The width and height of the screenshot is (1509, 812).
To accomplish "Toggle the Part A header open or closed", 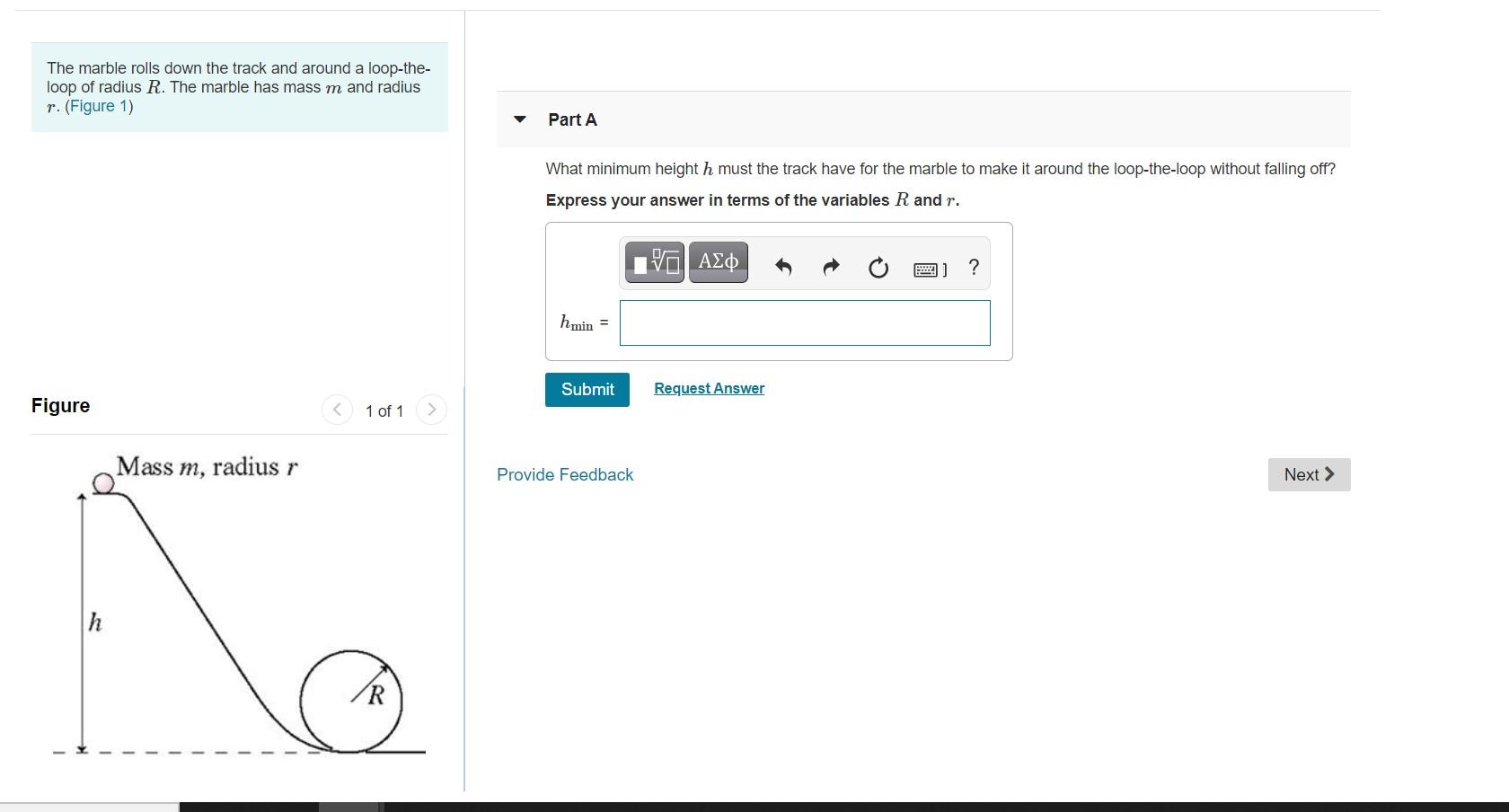I will click(x=572, y=119).
